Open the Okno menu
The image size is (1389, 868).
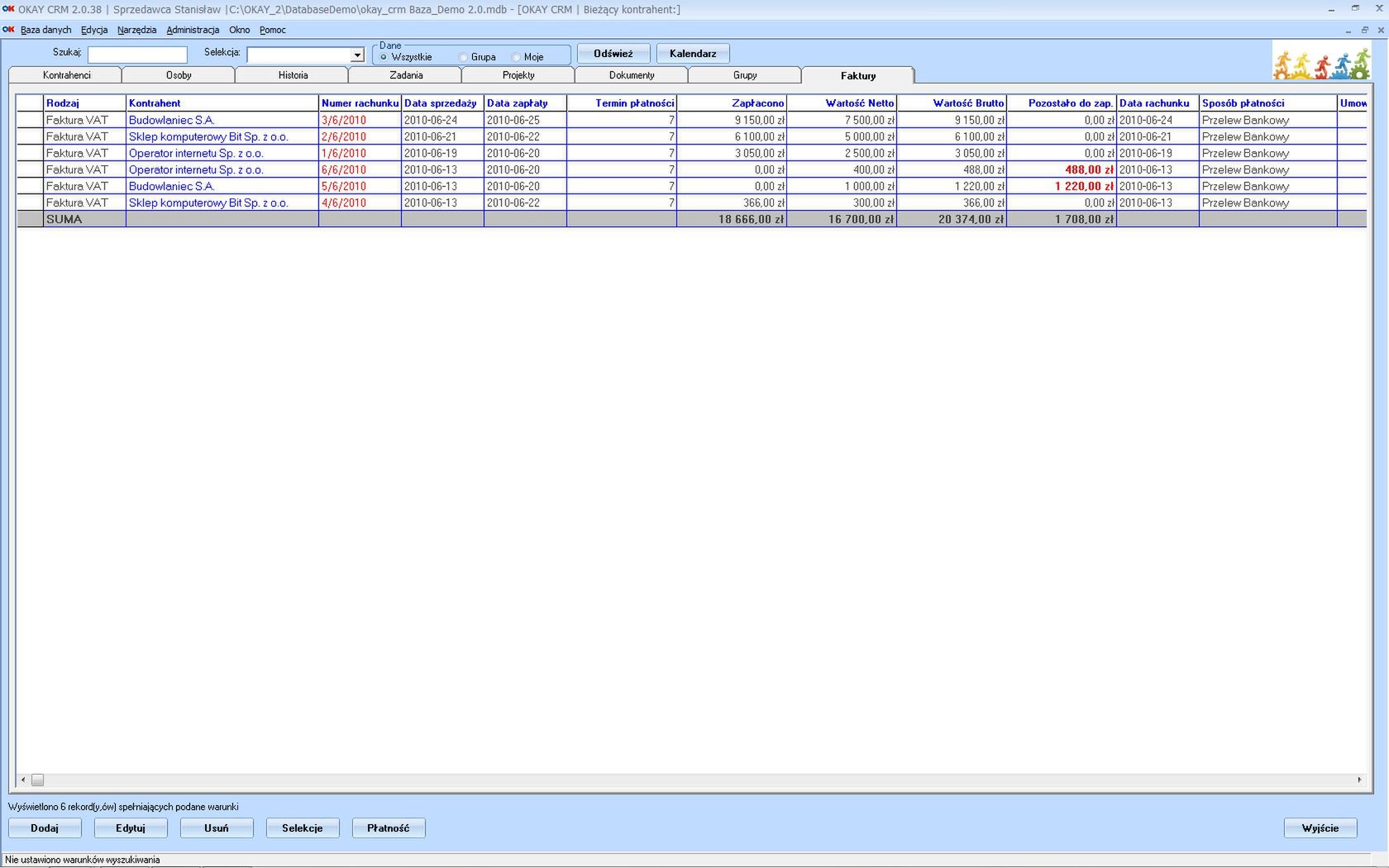pos(239,30)
